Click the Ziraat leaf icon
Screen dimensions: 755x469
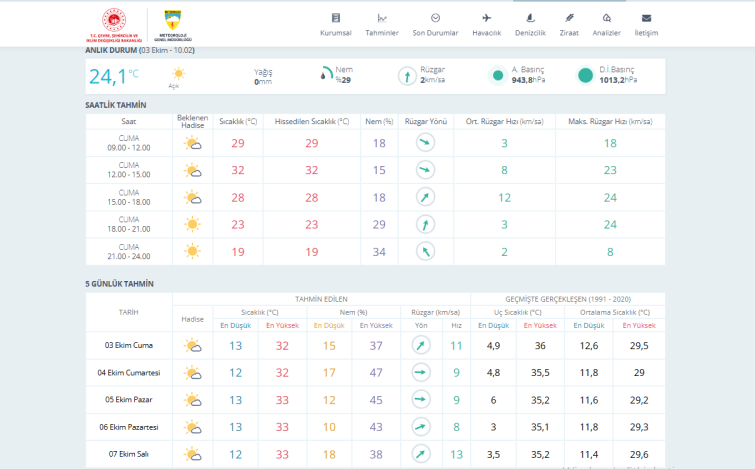(x=569, y=18)
